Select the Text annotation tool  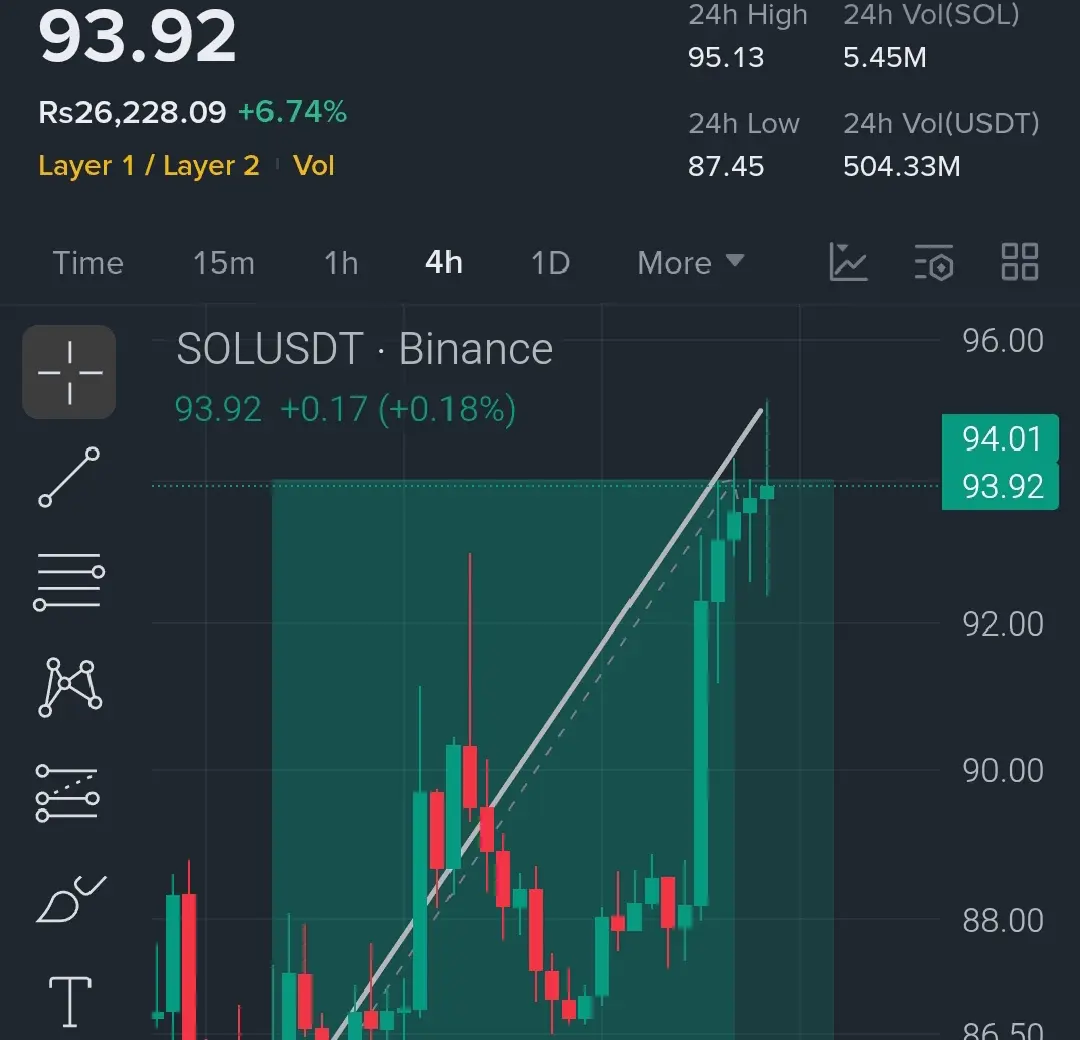point(70,1001)
